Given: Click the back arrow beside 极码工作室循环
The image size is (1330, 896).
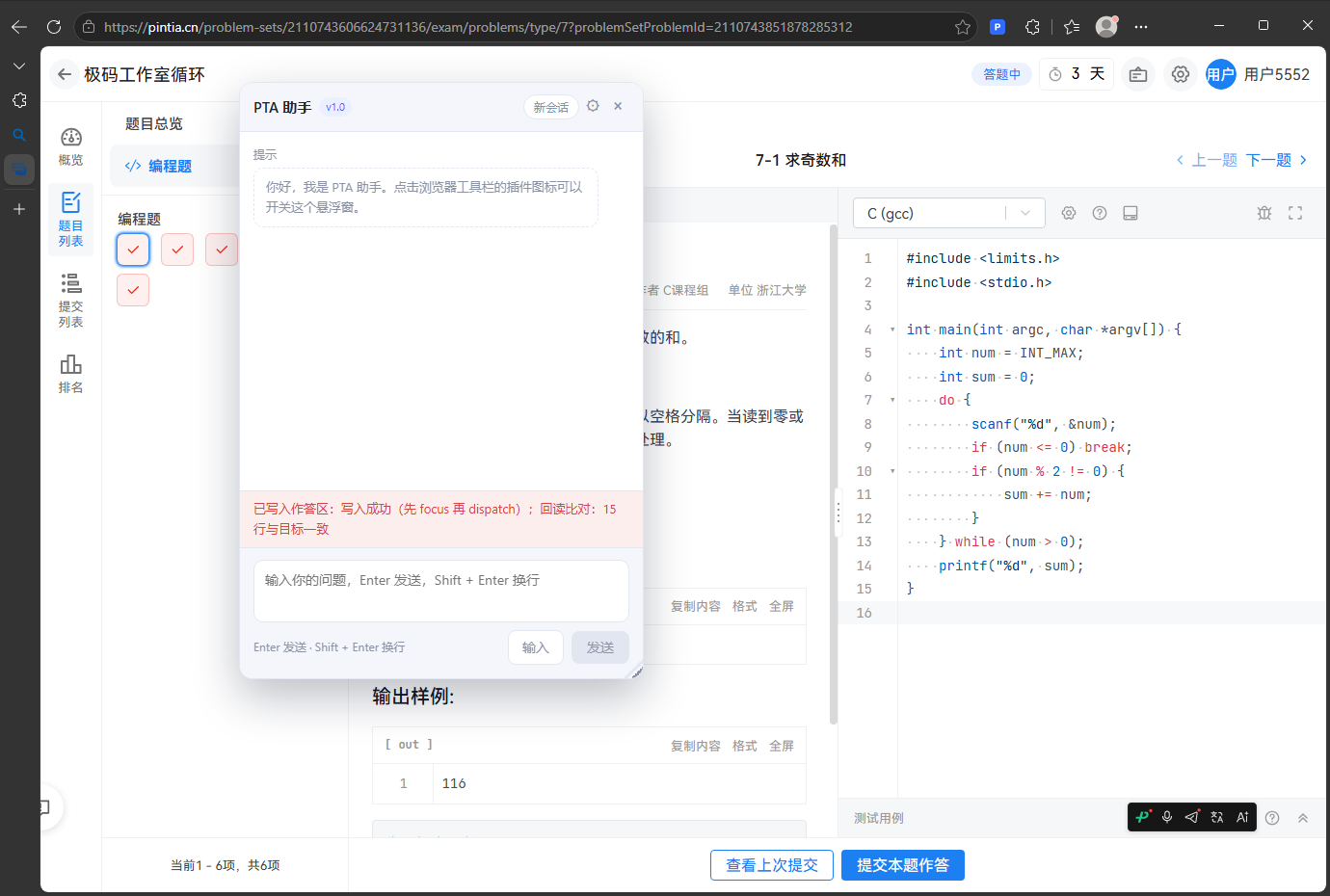Looking at the screenshot, I should click(65, 74).
